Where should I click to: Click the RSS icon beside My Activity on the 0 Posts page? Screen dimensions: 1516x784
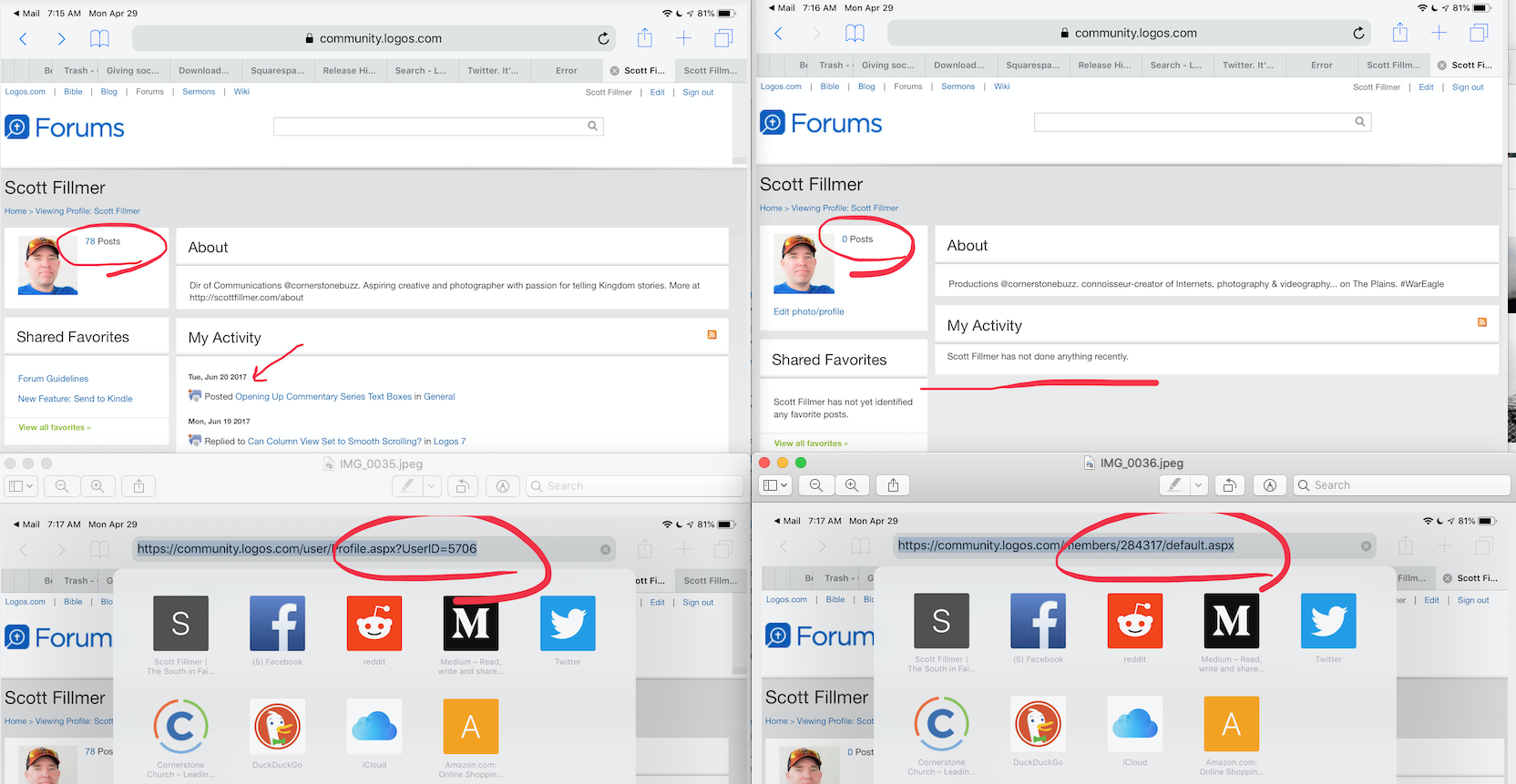point(1482,322)
